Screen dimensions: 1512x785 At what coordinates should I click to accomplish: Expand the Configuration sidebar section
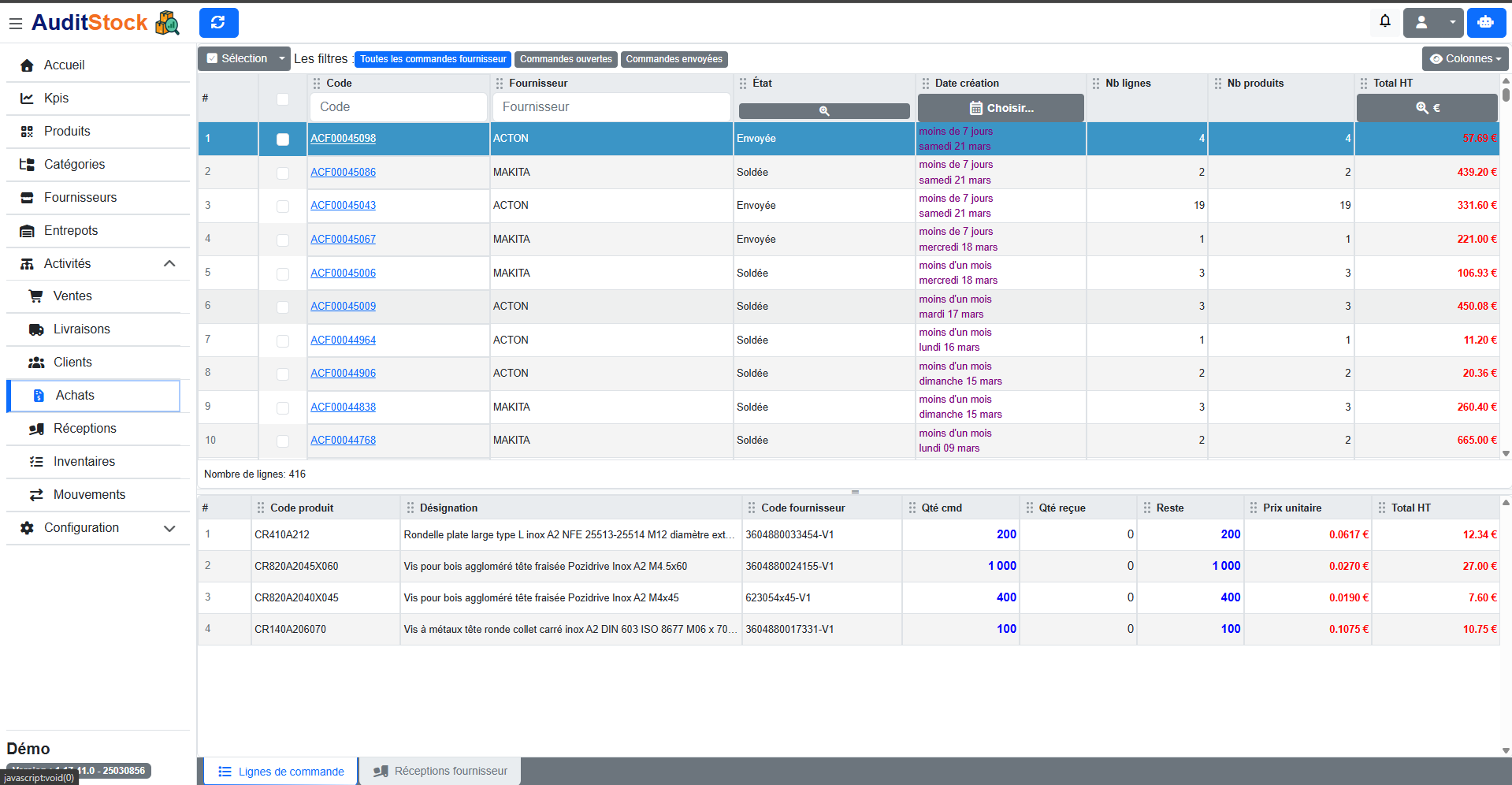169,528
